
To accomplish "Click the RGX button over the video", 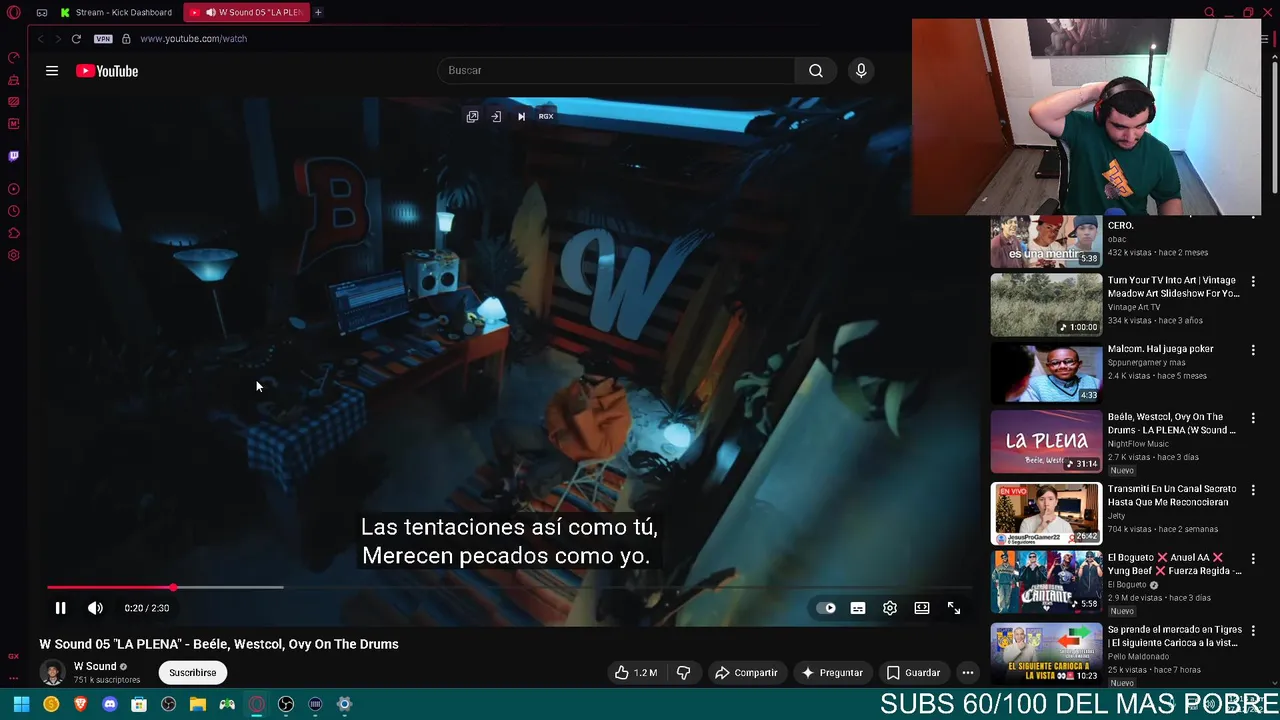I will [546, 117].
